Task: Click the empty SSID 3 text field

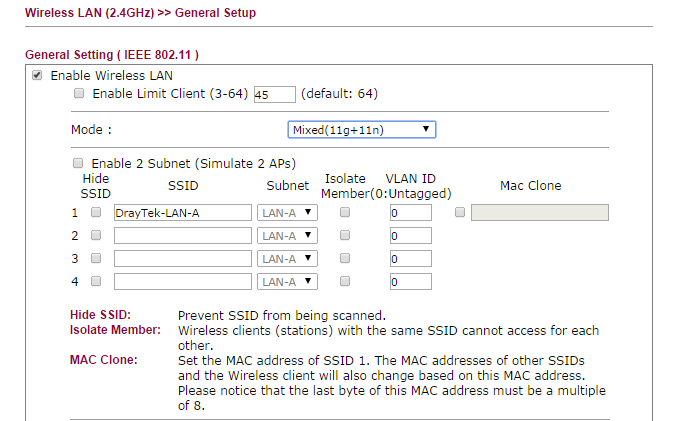Action: click(x=182, y=259)
